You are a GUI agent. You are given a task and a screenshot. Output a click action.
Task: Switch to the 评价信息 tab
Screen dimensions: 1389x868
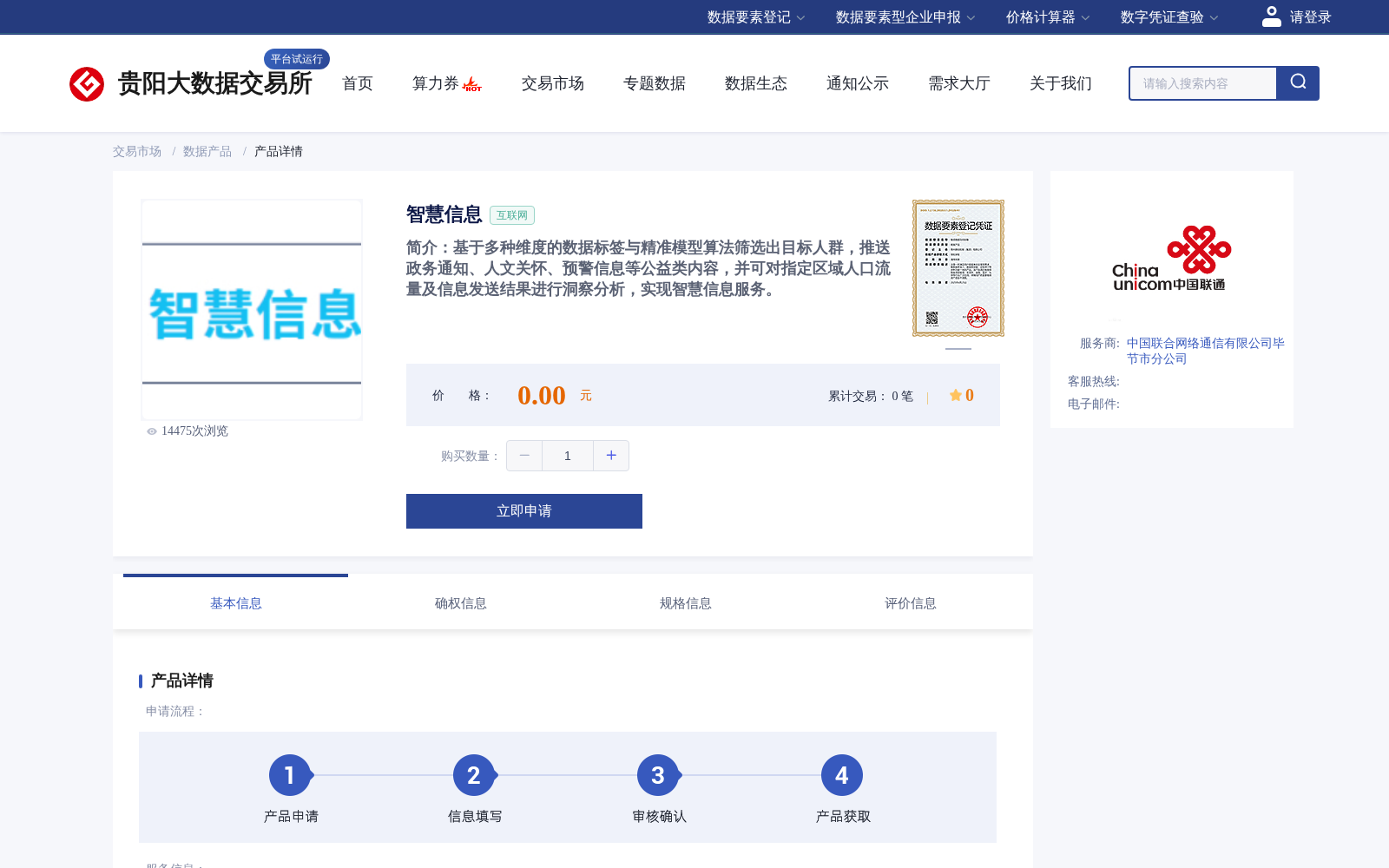pos(911,603)
